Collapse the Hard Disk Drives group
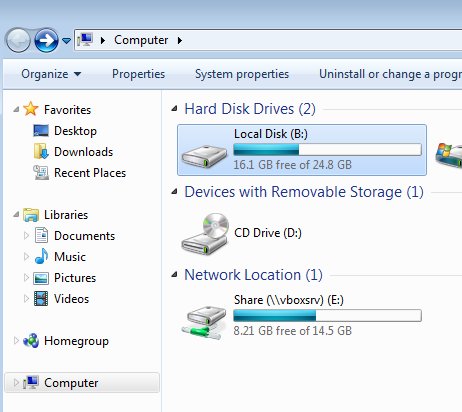Screen dimensions: 462x412 click(174, 109)
